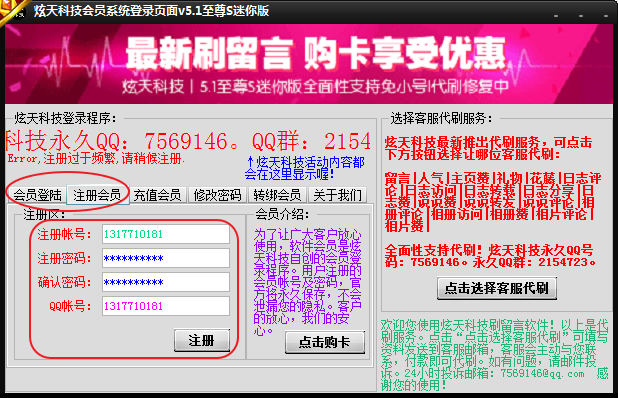This screenshot has width=618, height=398.
Task: Click the purple 会员介绍 description text
Action: (307, 282)
